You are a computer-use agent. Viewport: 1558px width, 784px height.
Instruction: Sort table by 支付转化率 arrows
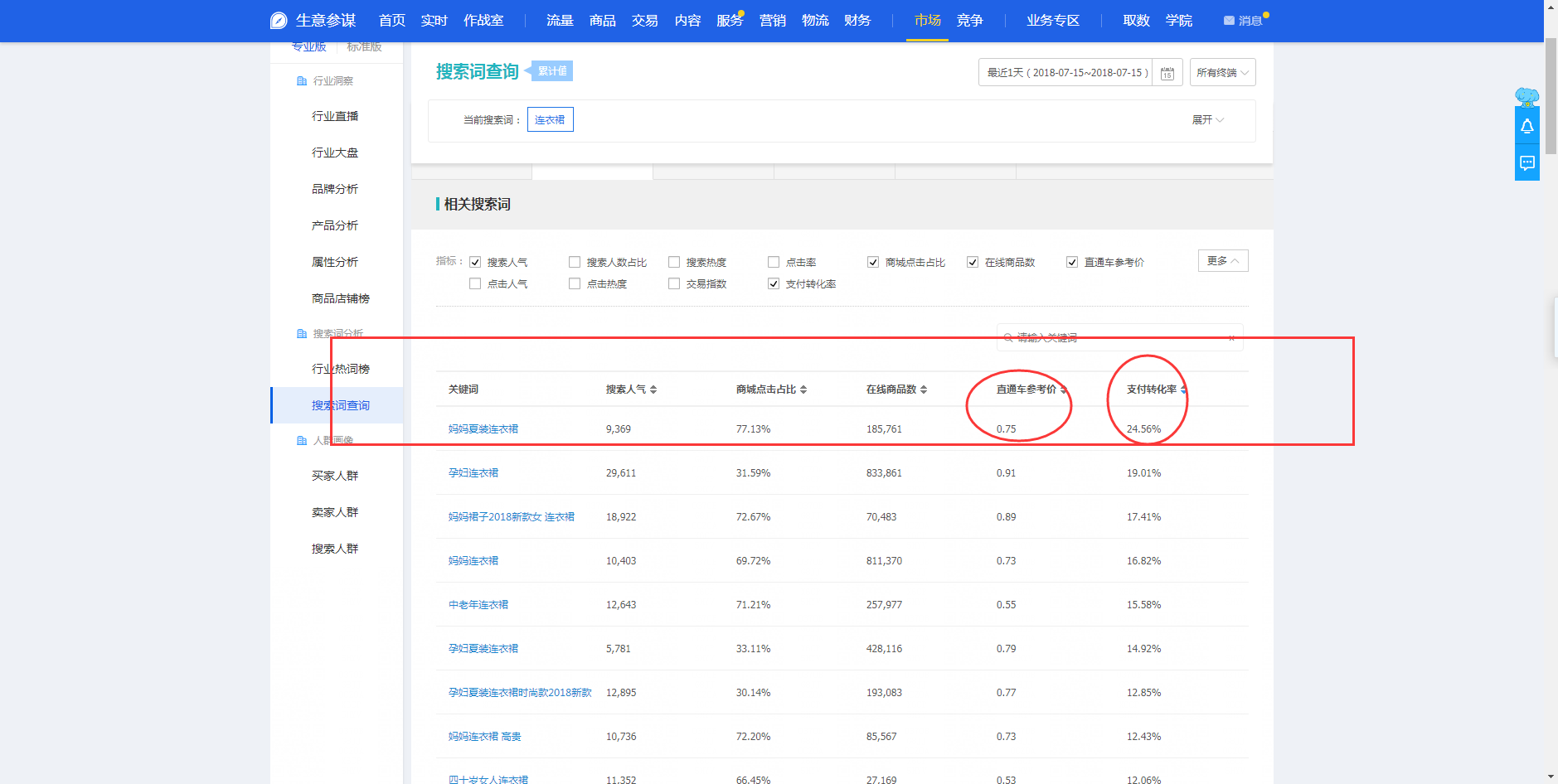pyautogui.click(x=1183, y=390)
